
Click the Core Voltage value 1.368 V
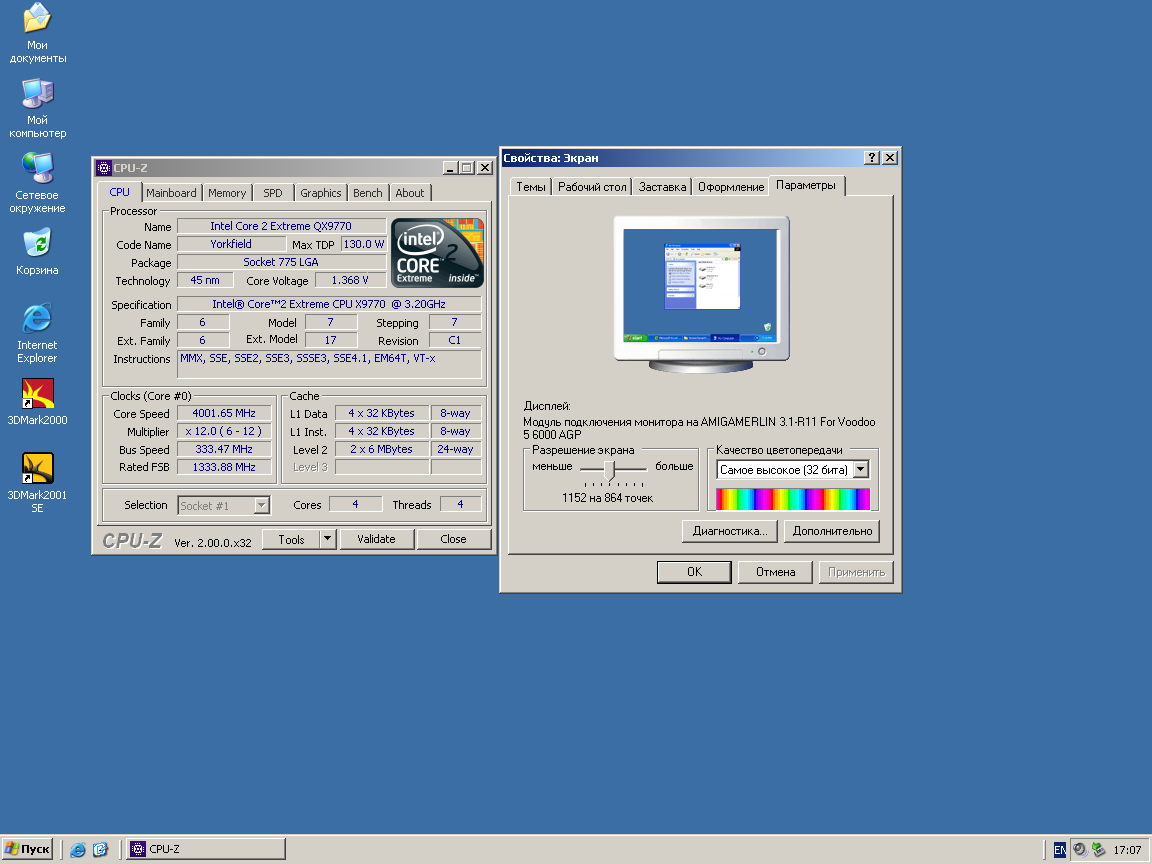pyautogui.click(x=350, y=280)
